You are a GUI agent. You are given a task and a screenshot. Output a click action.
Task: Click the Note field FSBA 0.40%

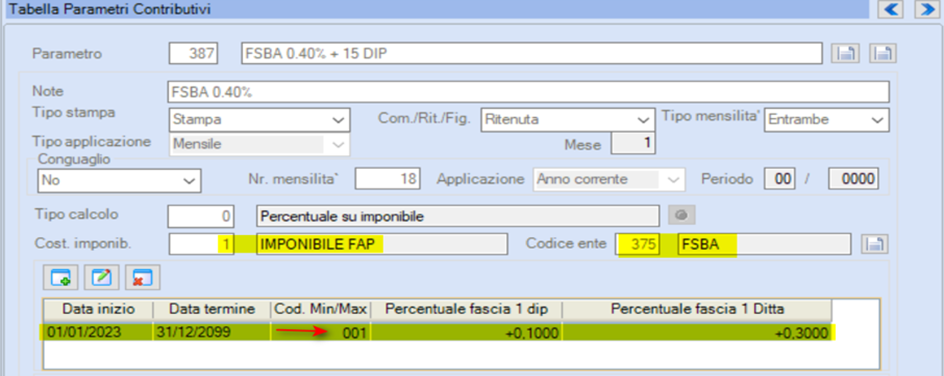click(529, 92)
